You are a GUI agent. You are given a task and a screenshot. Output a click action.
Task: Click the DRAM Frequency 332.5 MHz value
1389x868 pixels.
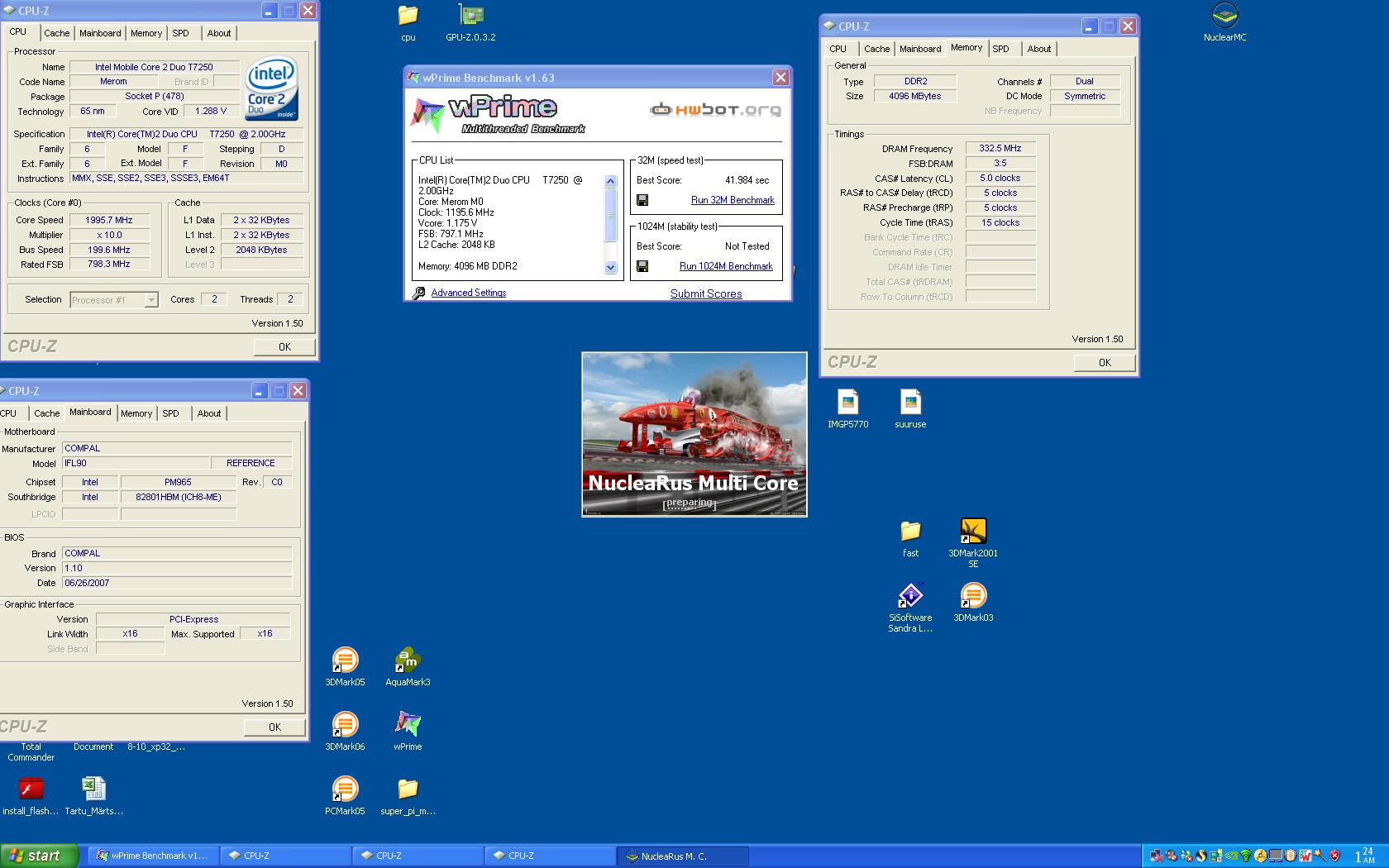pyautogui.click(x=1000, y=149)
